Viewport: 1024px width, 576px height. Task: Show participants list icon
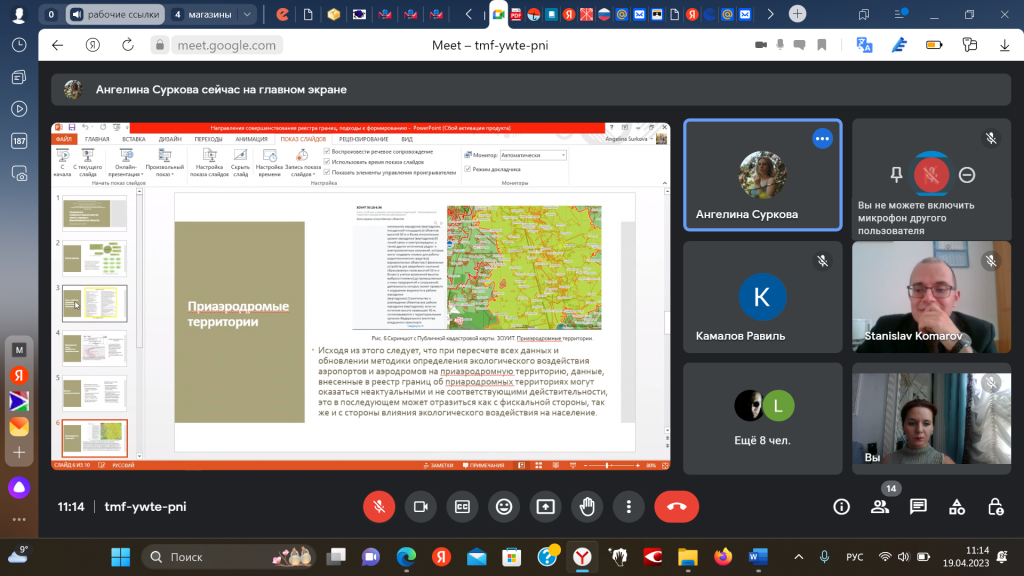880,507
